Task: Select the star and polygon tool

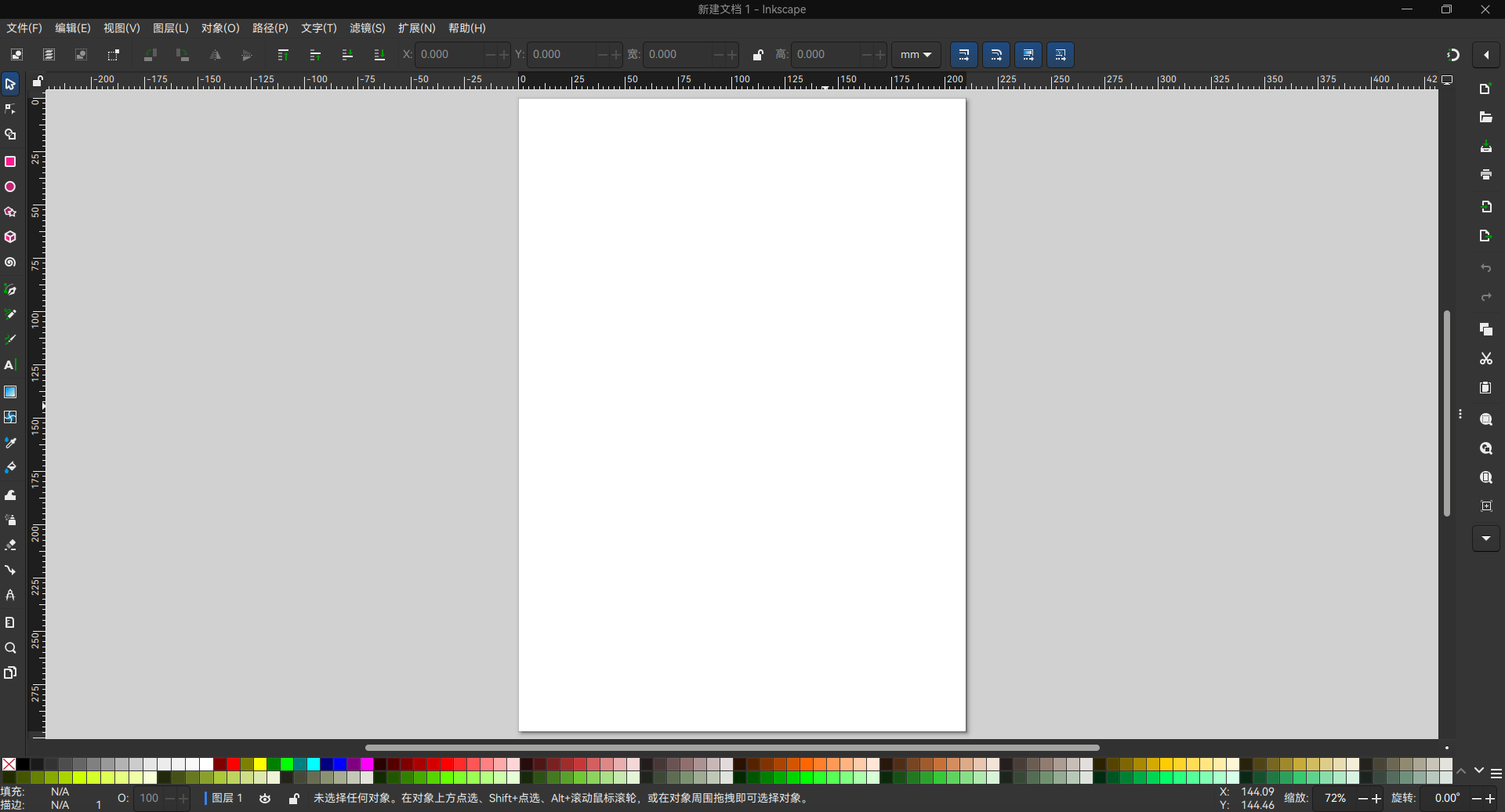Action: [x=10, y=212]
